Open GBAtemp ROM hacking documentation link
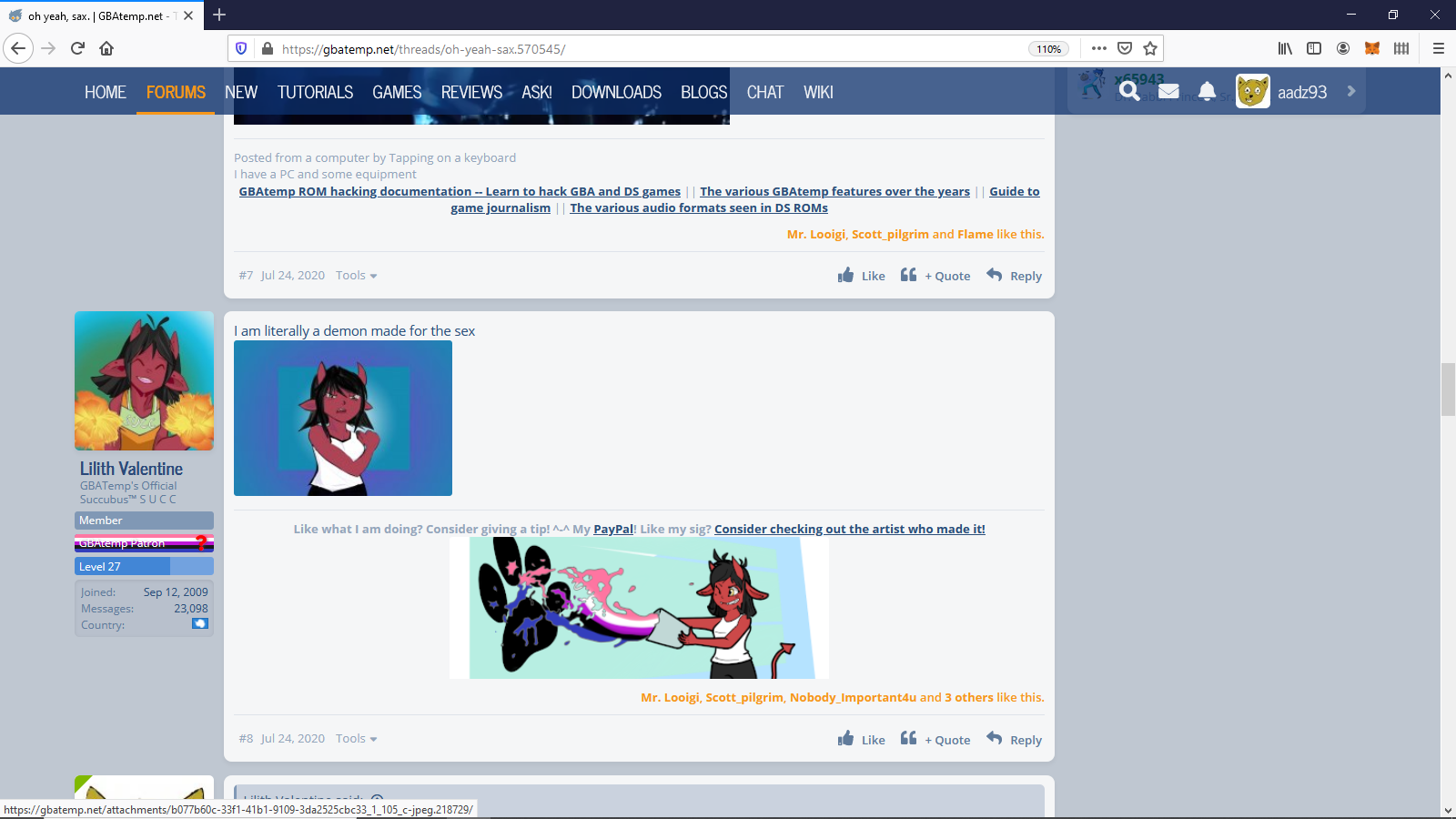1456x819 pixels. click(x=460, y=191)
